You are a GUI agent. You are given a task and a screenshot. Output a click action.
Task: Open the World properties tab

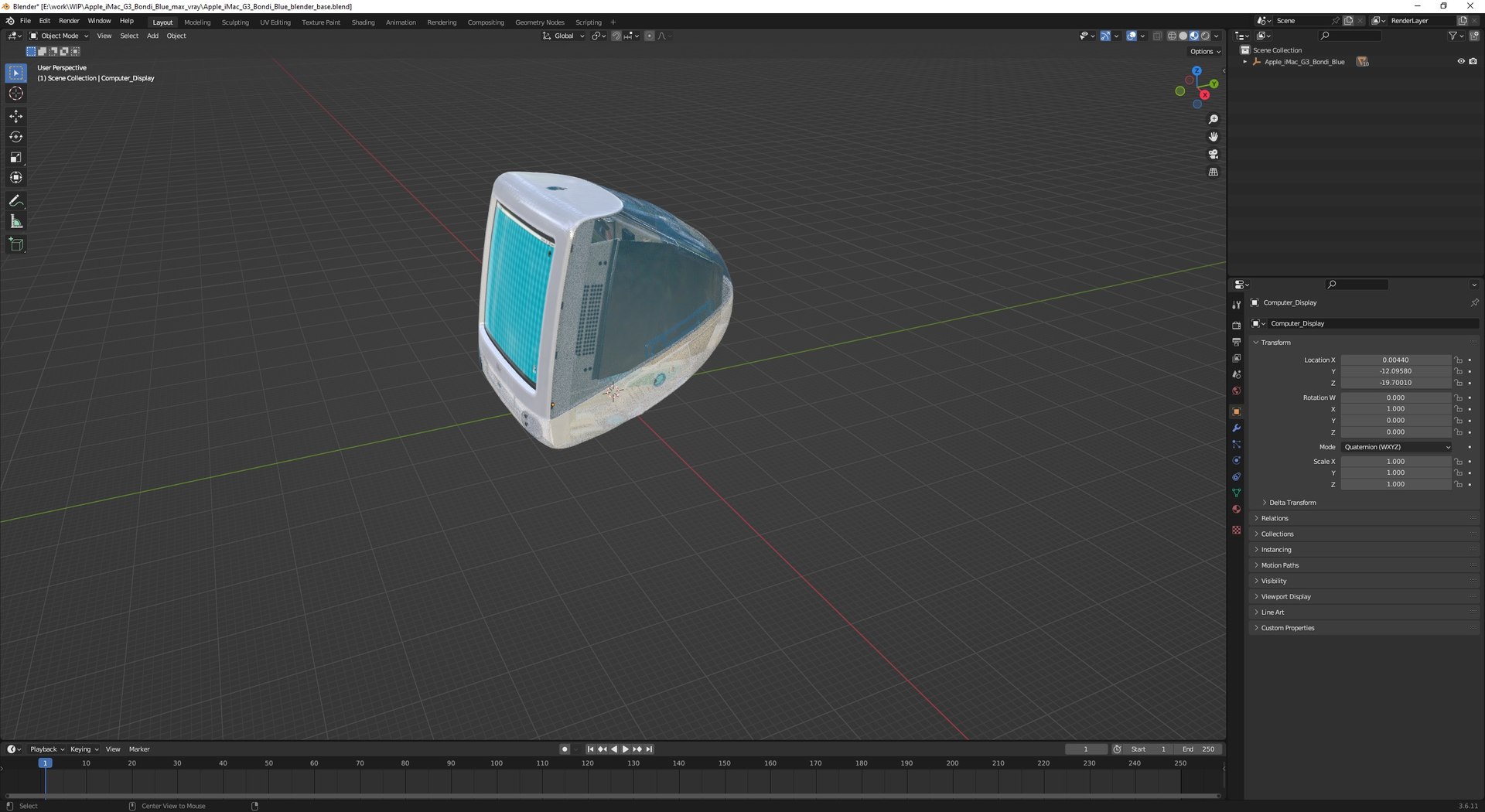[x=1236, y=391]
